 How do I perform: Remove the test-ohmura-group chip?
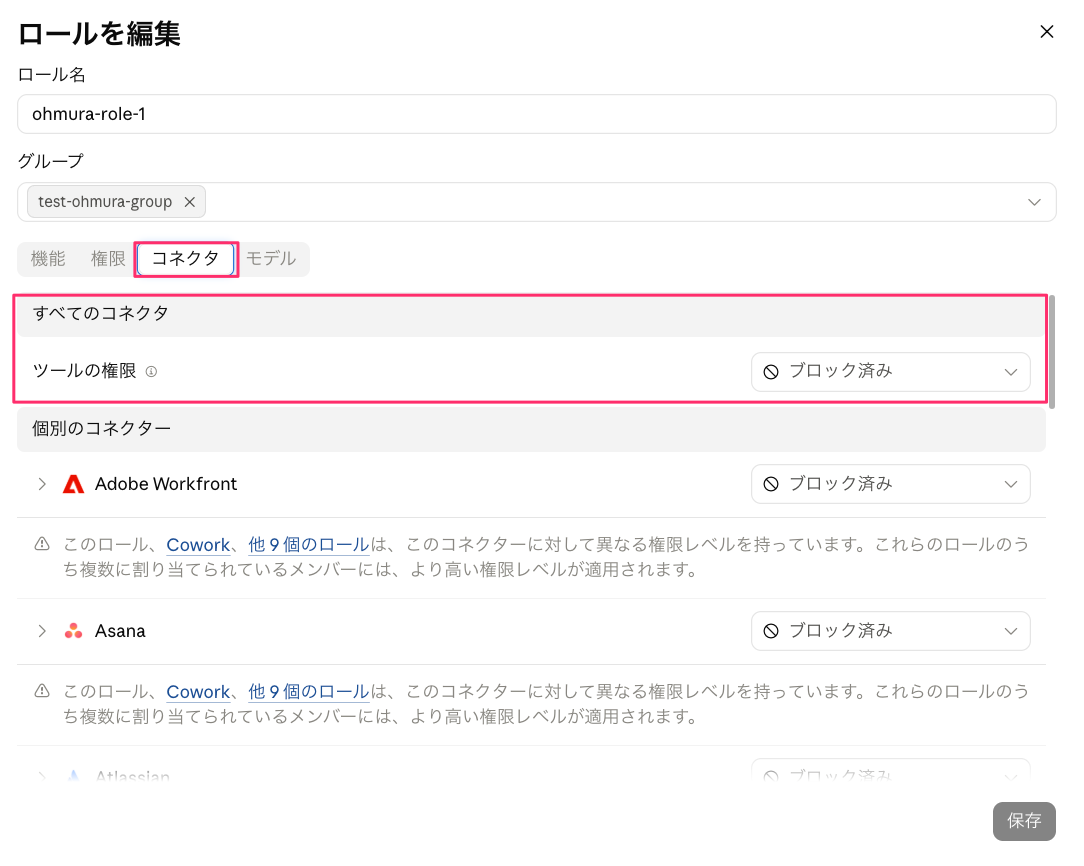189,202
